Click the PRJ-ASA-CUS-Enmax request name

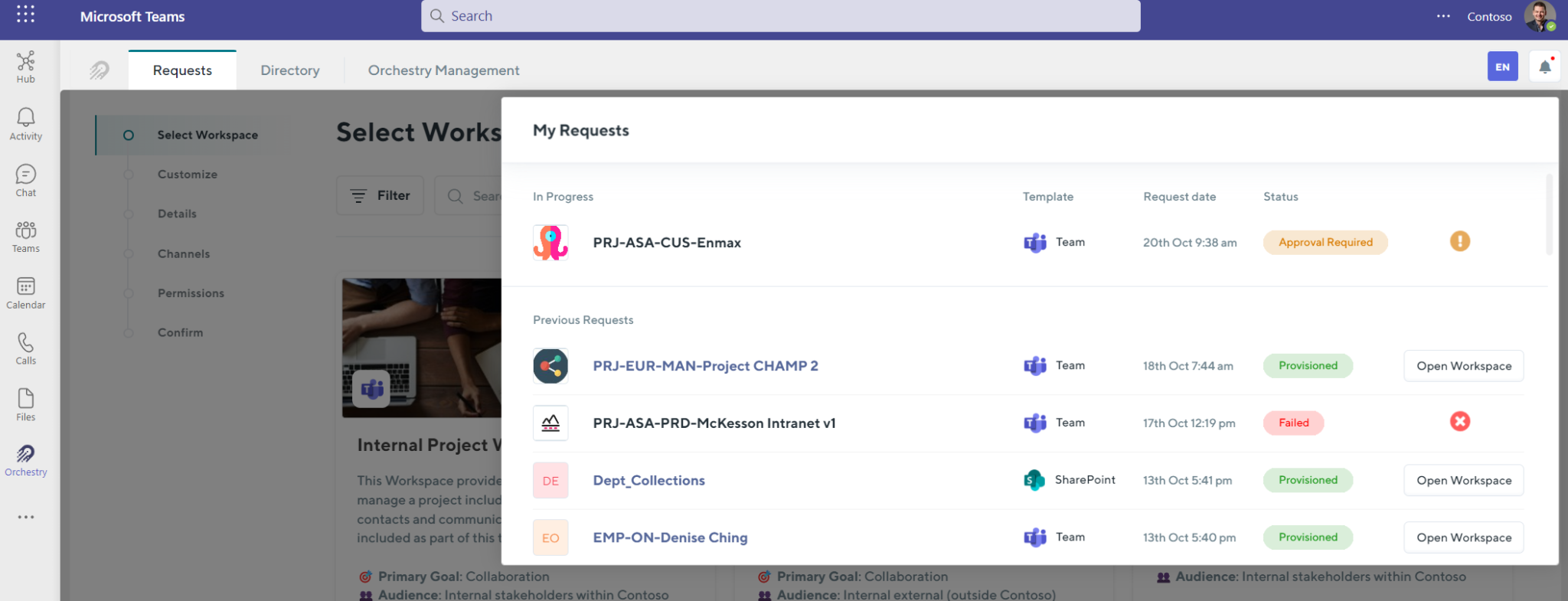(667, 243)
